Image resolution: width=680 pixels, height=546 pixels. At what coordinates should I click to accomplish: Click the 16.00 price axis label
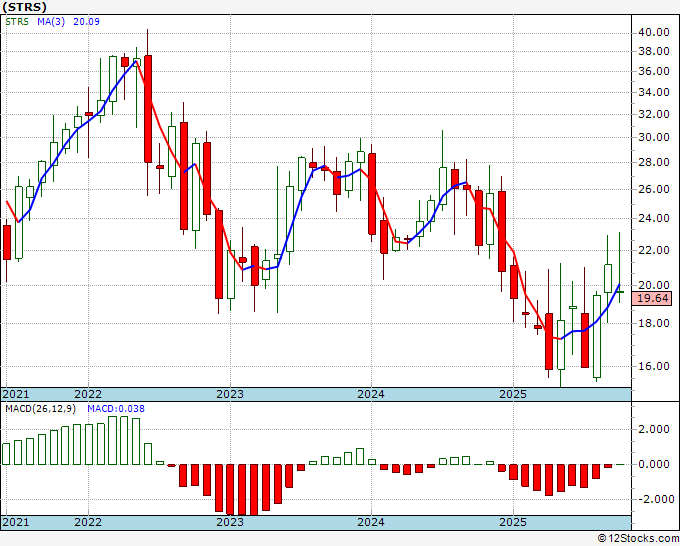point(653,366)
